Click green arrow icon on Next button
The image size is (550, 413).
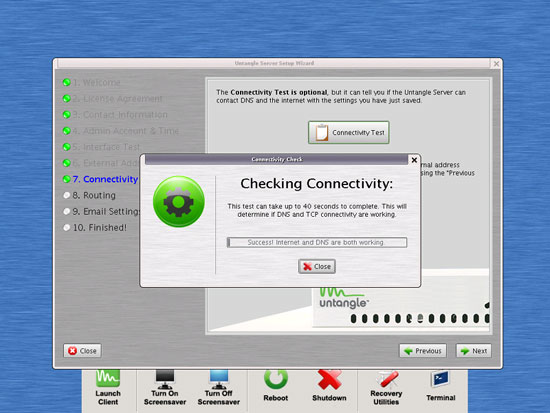click(x=465, y=351)
